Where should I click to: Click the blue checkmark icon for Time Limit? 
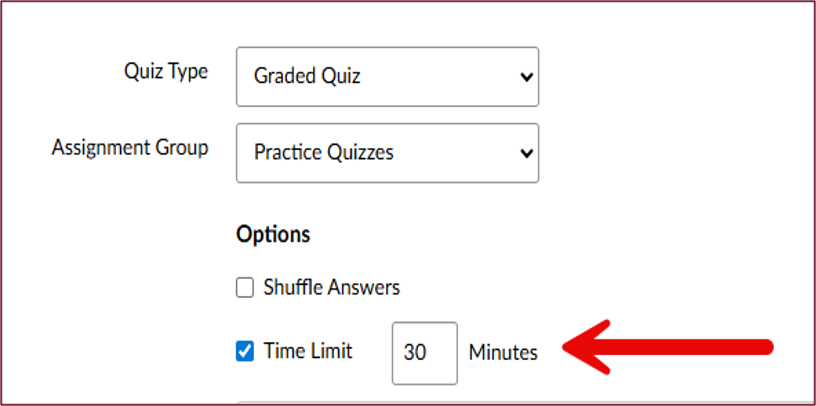[245, 352]
